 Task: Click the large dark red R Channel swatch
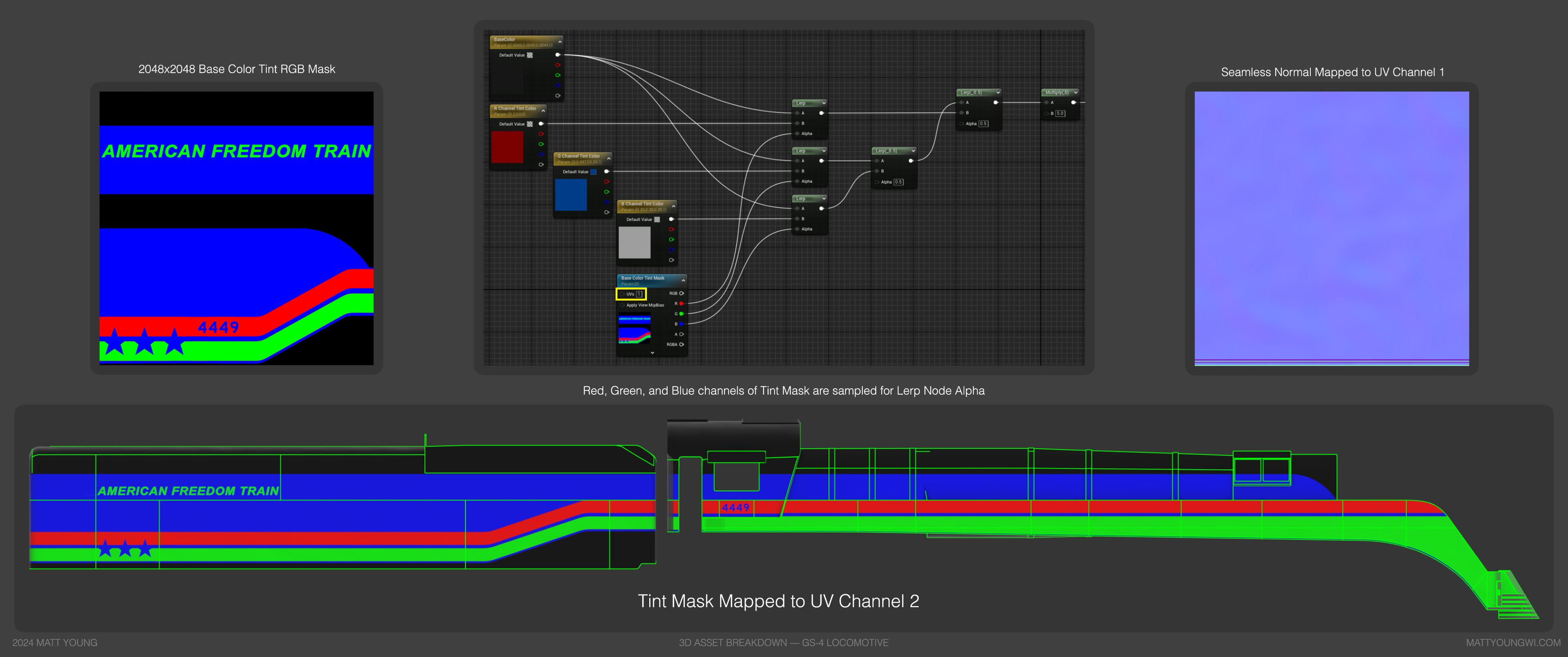pos(507,147)
